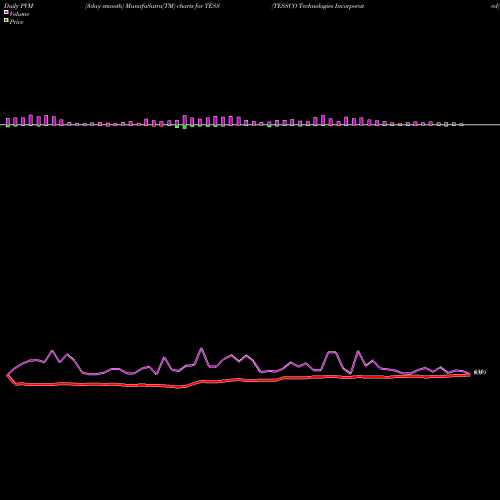Click the 'Price' legend label
Image resolution: width=500 pixels, height=500 pixels.
tap(16, 22)
